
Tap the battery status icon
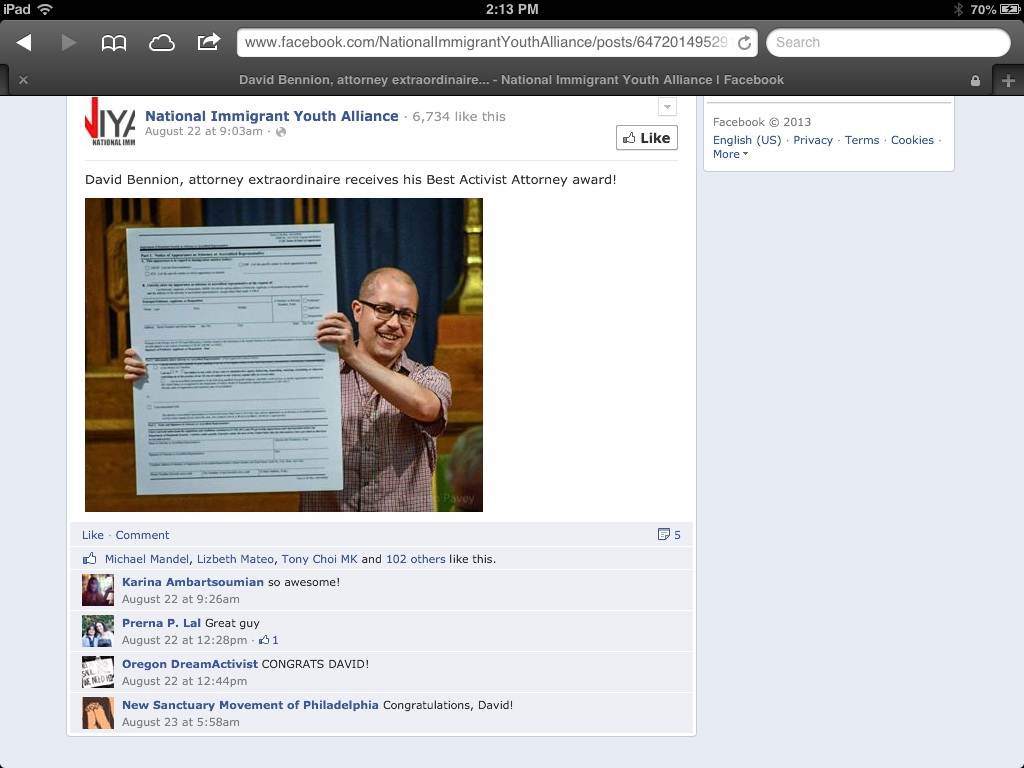(1010, 9)
